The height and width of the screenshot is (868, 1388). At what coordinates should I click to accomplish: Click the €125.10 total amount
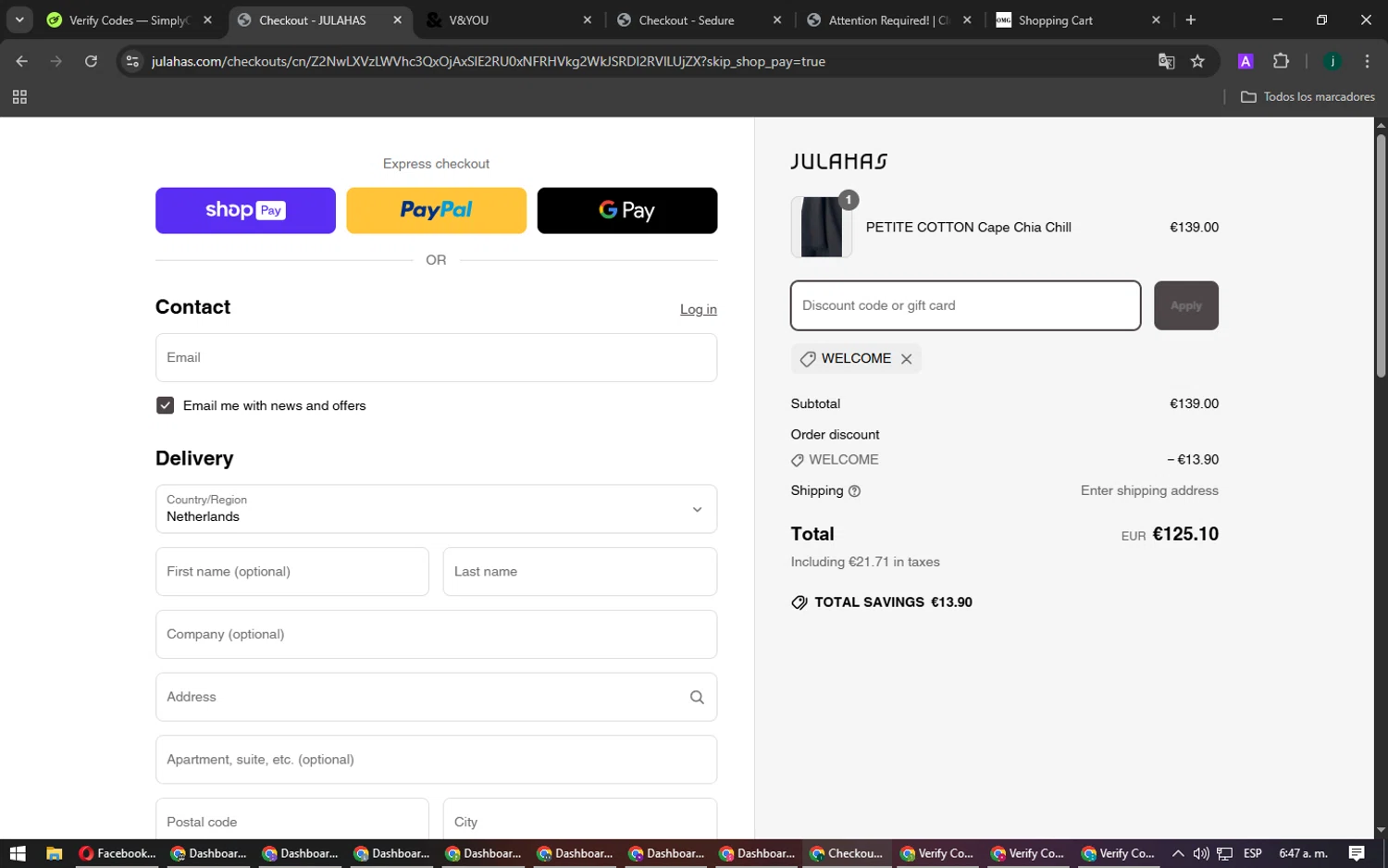1185,534
